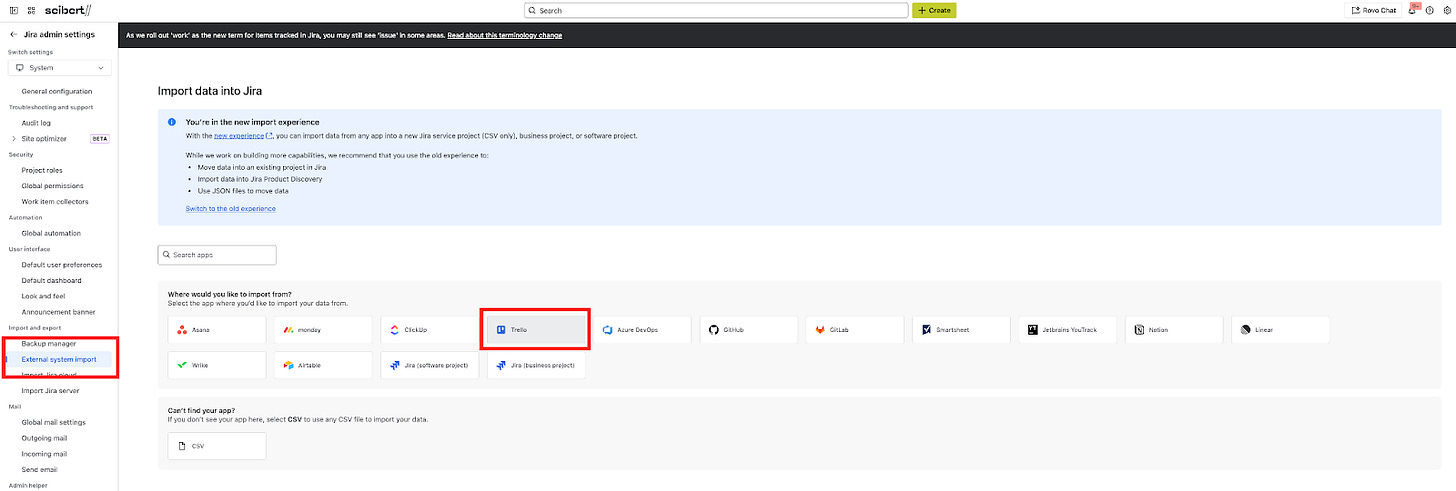Choose Airtable import tile
Image resolution: width=1456 pixels, height=491 pixels.
point(324,365)
